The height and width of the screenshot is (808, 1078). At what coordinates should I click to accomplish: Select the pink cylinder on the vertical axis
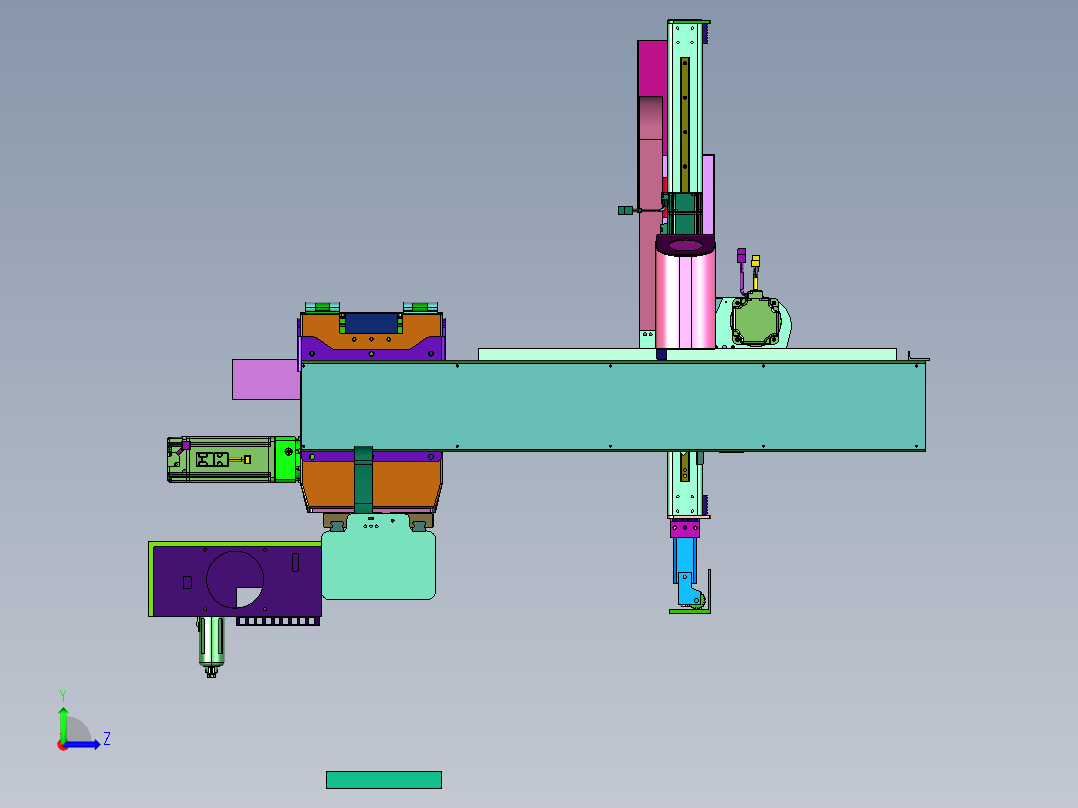click(685, 300)
